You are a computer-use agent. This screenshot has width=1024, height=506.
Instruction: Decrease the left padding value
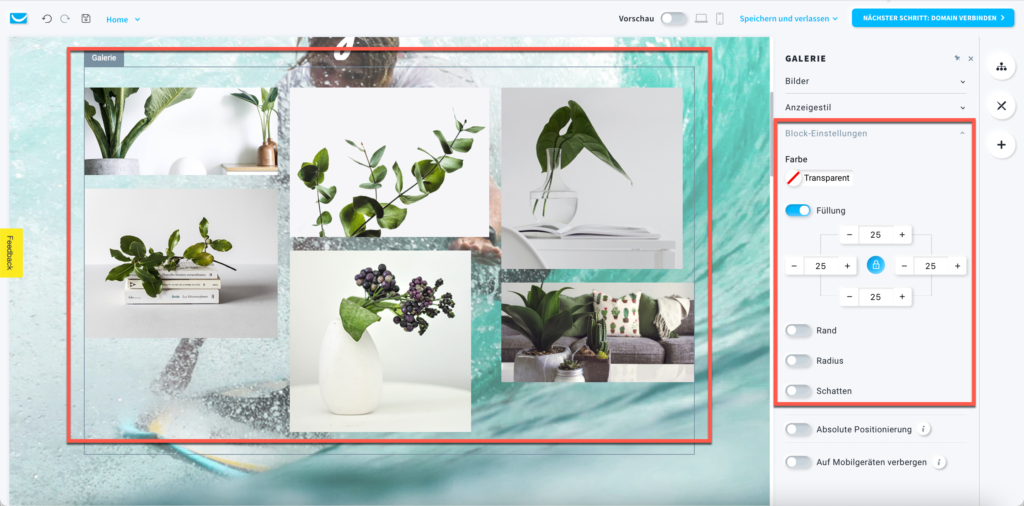pos(794,266)
